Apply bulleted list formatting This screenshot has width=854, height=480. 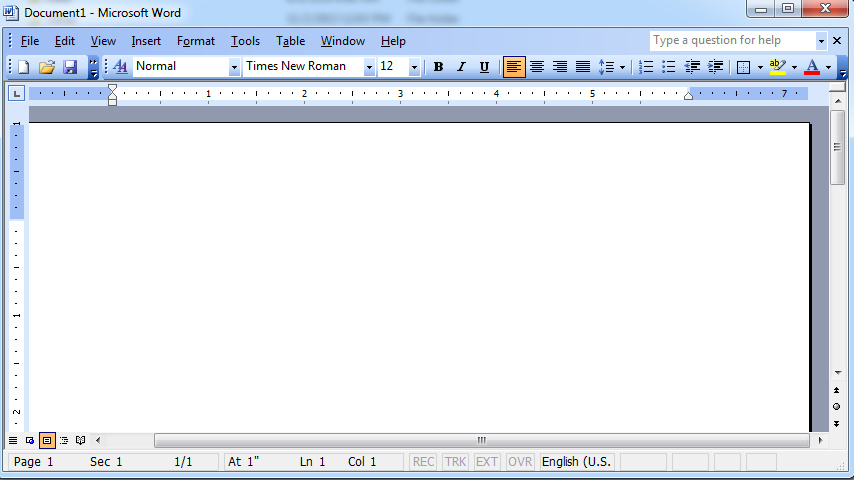coord(669,67)
